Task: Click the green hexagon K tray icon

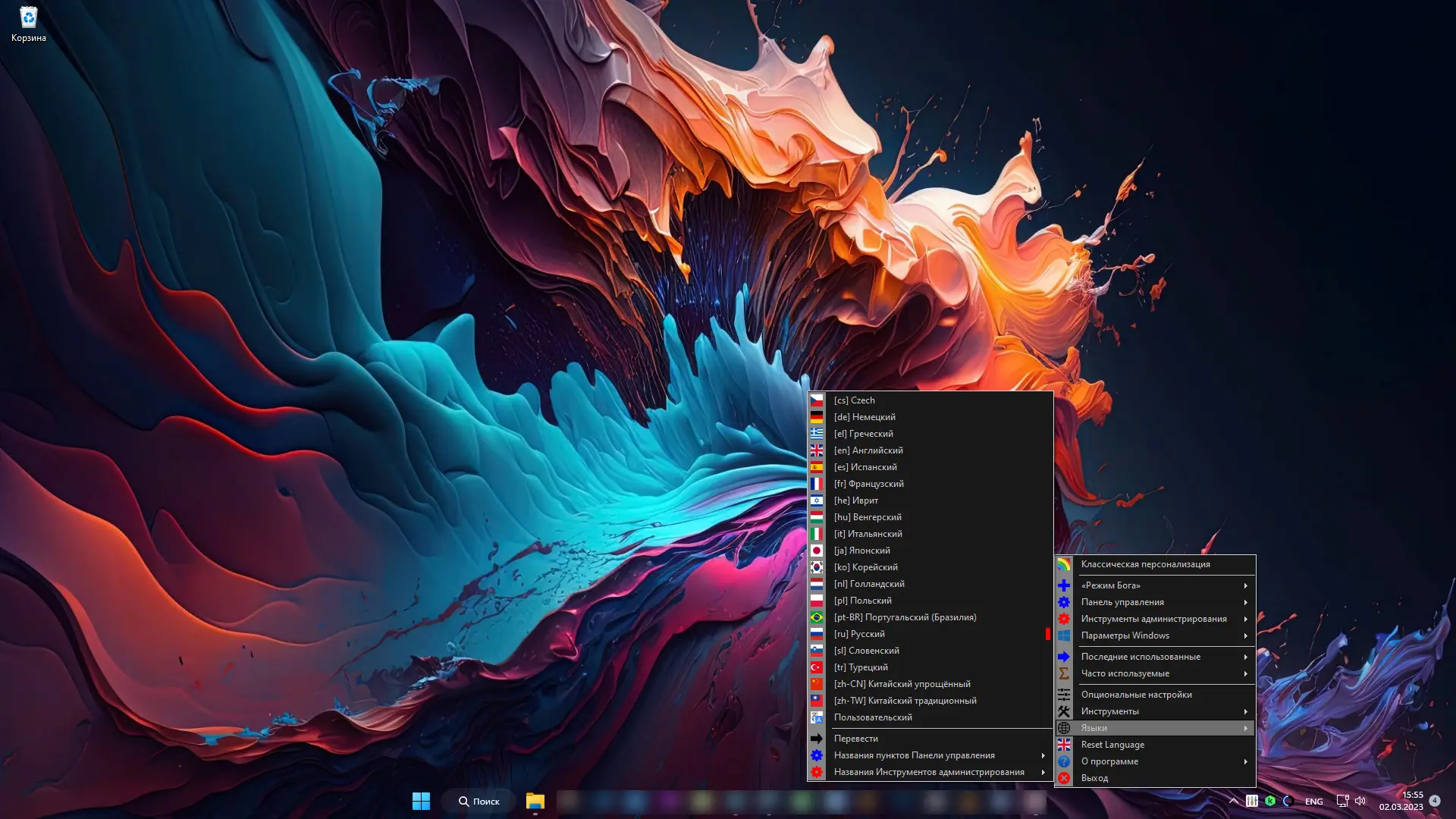Action: point(1270,801)
